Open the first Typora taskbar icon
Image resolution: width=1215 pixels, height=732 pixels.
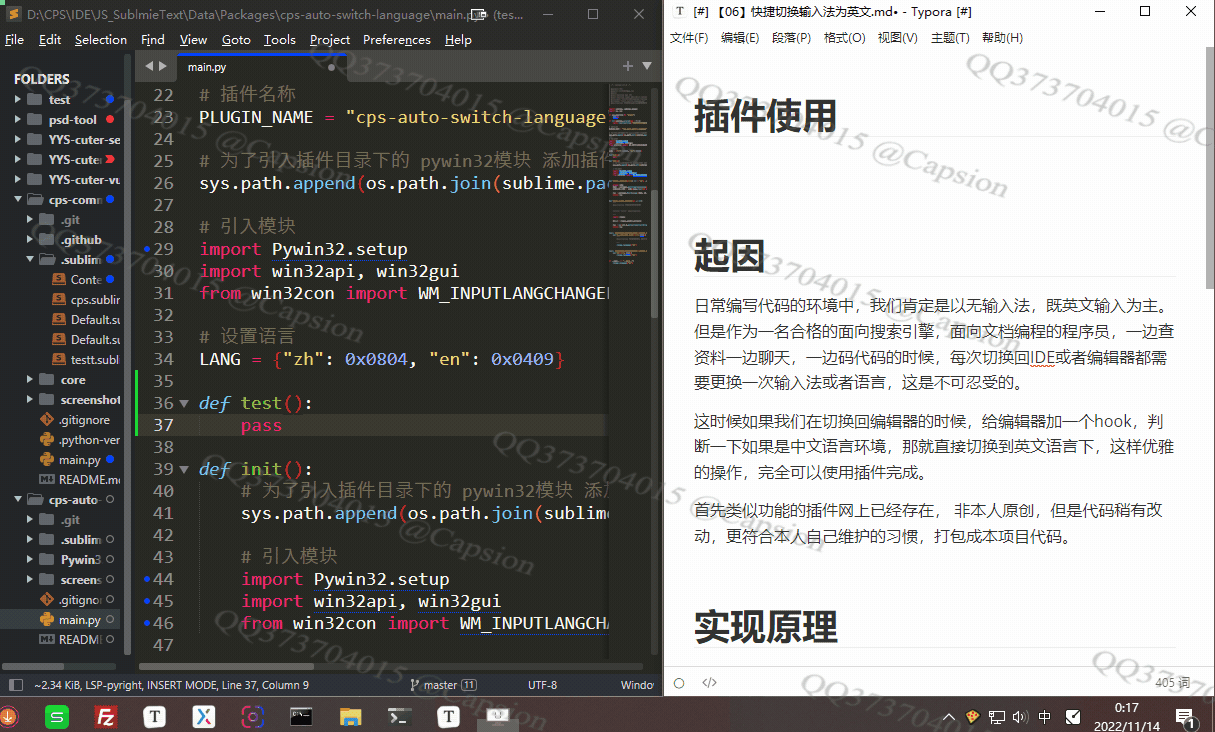click(x=155, y=716)
